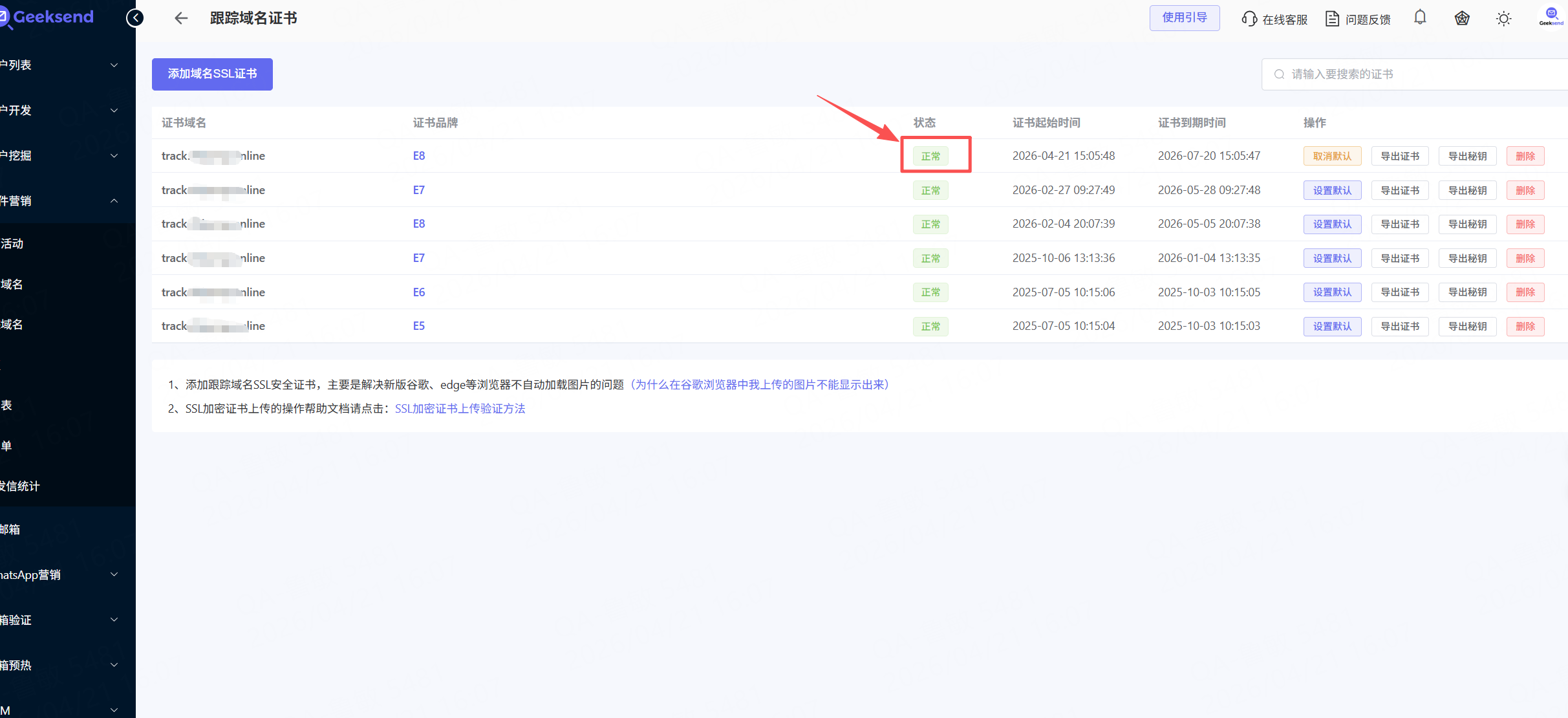Click the back arrow beside the page title
The width and height of the screenshot is (1568, 718).
pyautogui.click(x=181, y=18)
